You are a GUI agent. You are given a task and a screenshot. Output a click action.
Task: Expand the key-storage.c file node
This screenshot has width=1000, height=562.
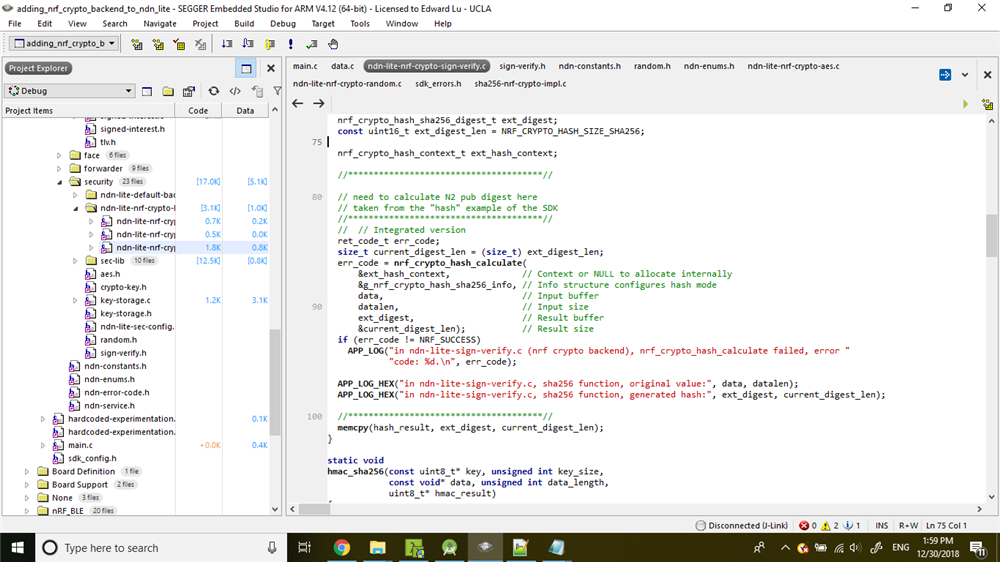75,300
